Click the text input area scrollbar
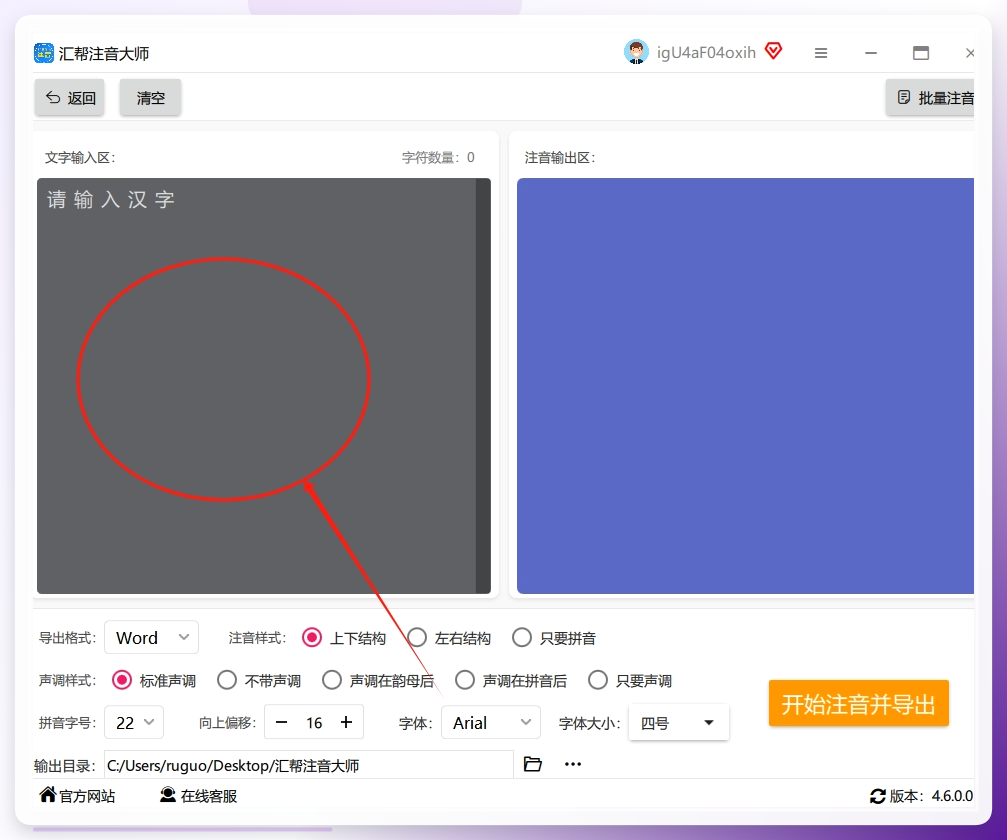This screenshot has height=840, width=1007. pos(483,386)
